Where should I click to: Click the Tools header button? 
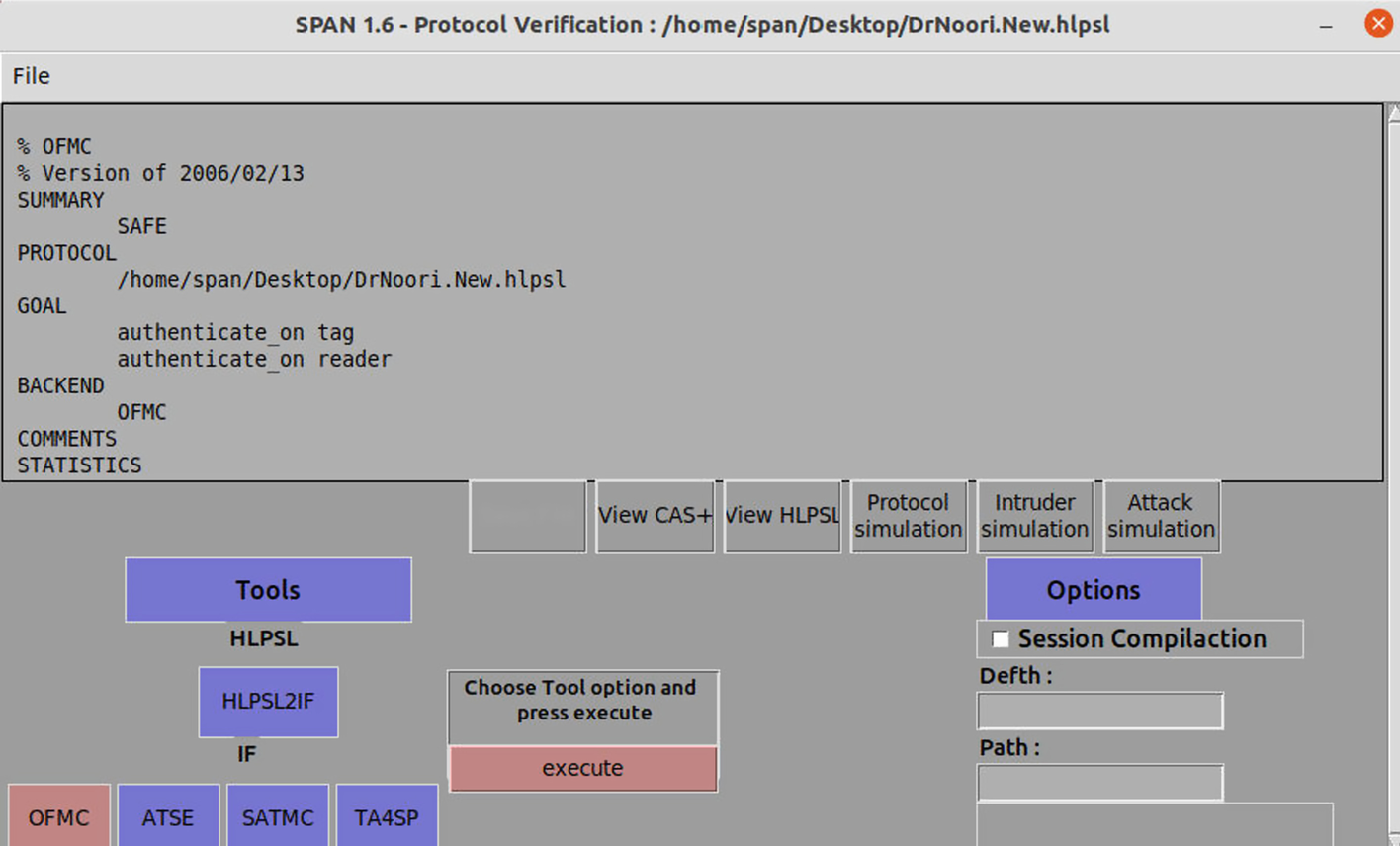click(x=268, y=590)
